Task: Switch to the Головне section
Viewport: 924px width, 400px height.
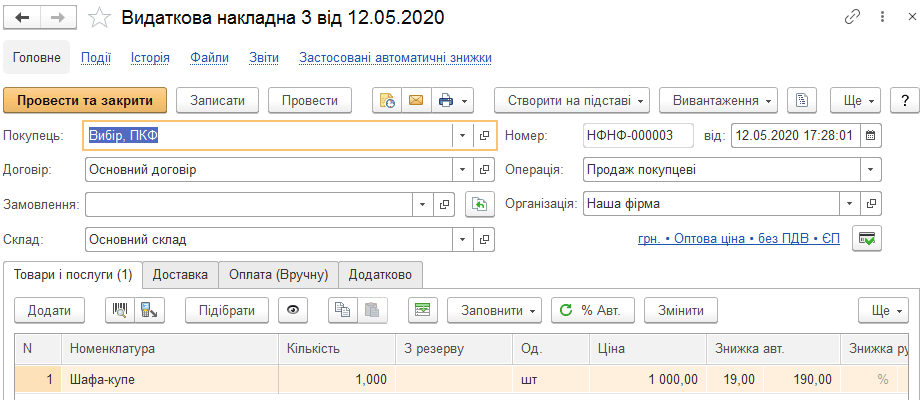Action: (37, 58)
